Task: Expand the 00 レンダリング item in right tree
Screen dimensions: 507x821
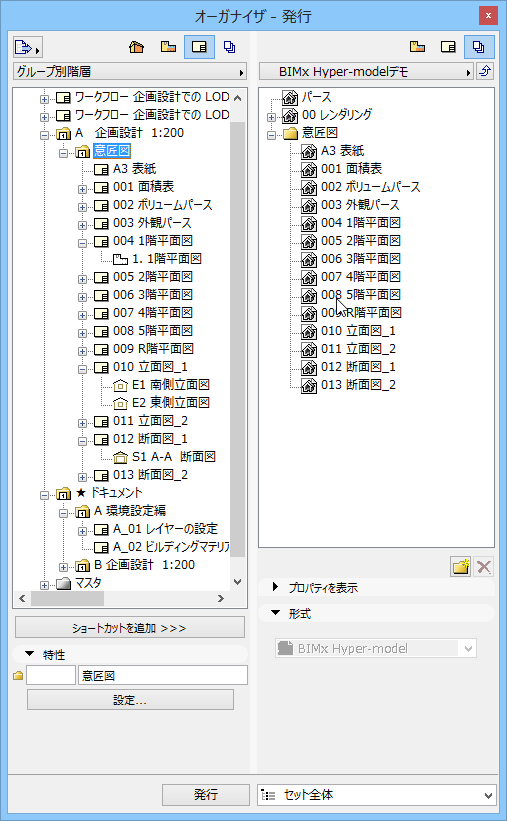Action: point(271,117)
